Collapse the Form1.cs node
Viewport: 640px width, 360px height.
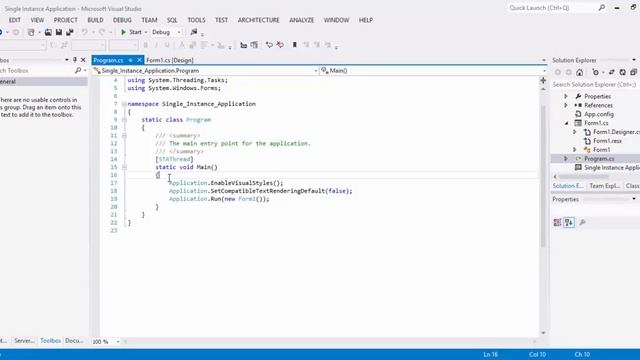[566, 123]
